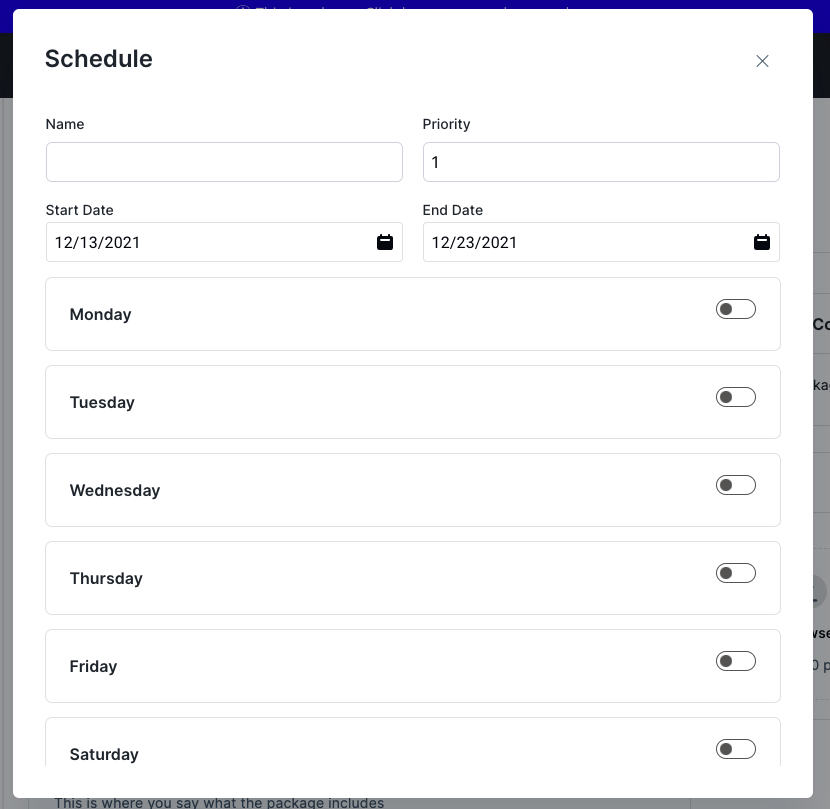Open the Start Date calendar picker icon
Screen dimensions: 830x809
385,242
